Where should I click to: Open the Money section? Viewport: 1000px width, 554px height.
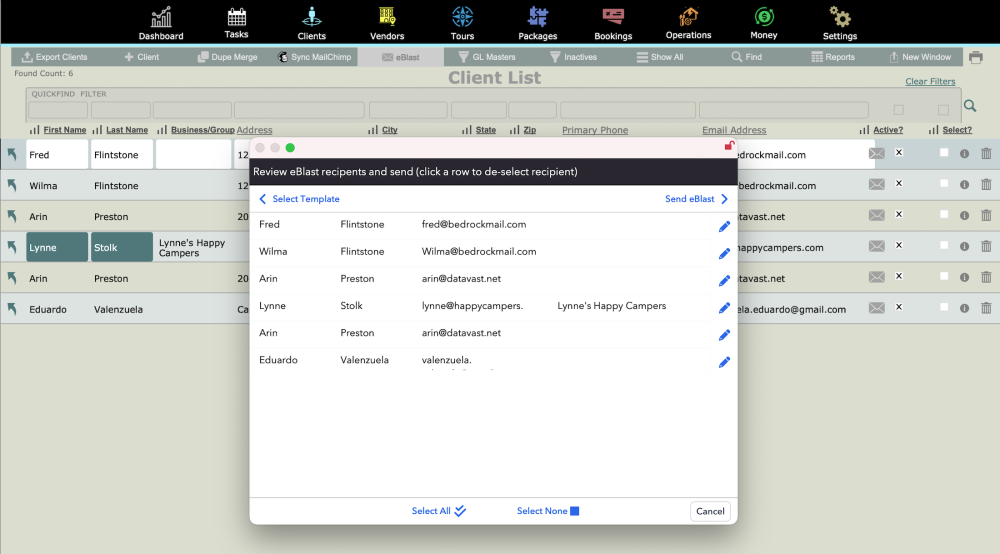[x=763, y=23]
